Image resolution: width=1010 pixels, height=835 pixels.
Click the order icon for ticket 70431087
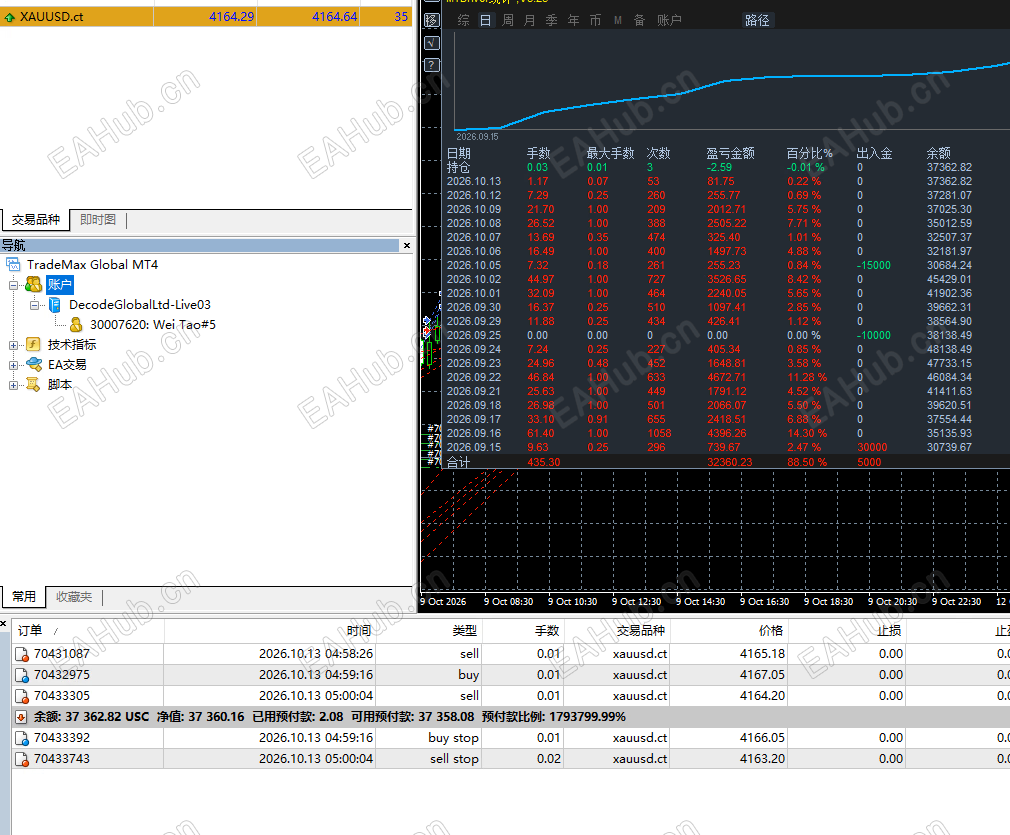(x=22, y=654)
